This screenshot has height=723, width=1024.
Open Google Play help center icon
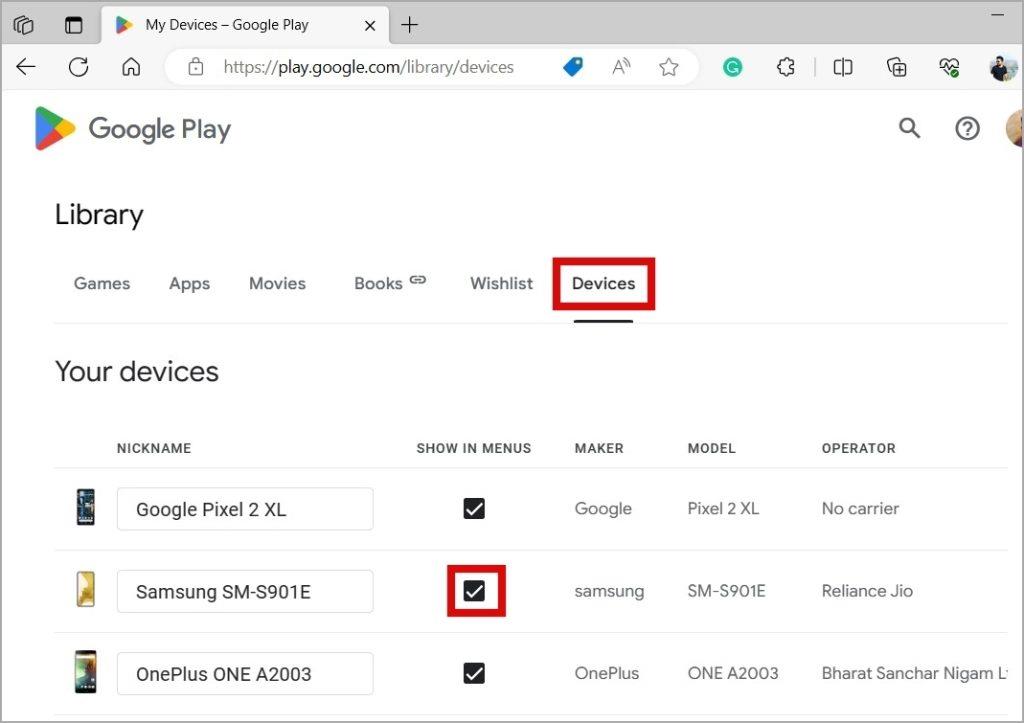967,128
